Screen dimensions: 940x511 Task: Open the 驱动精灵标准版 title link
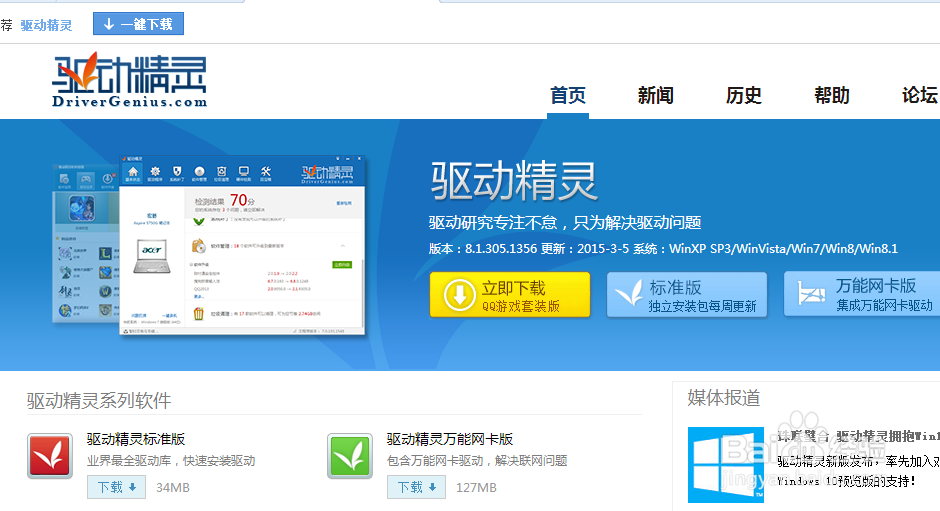(136, 439)
